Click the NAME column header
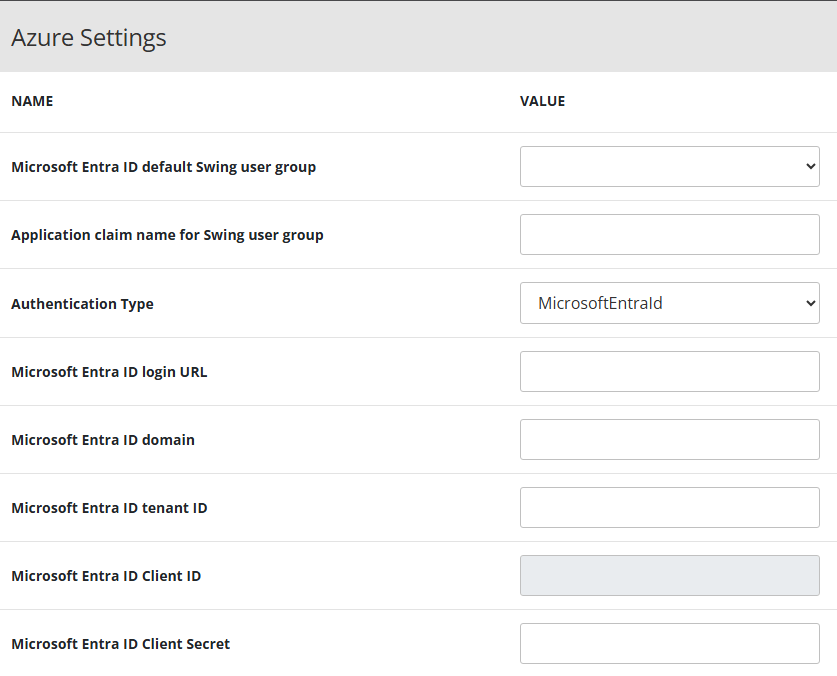The height and width of the screenshot is (676, 837). 32,101
